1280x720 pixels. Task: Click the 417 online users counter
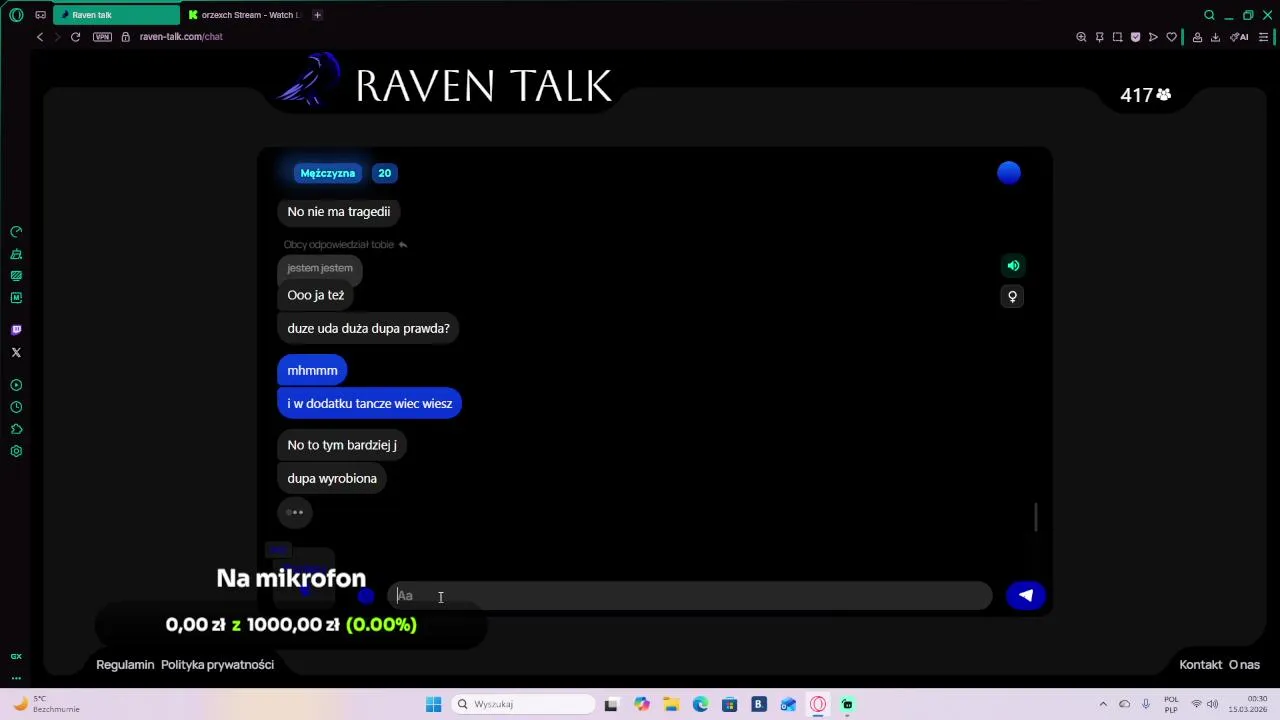click(x=1145, y=95)
